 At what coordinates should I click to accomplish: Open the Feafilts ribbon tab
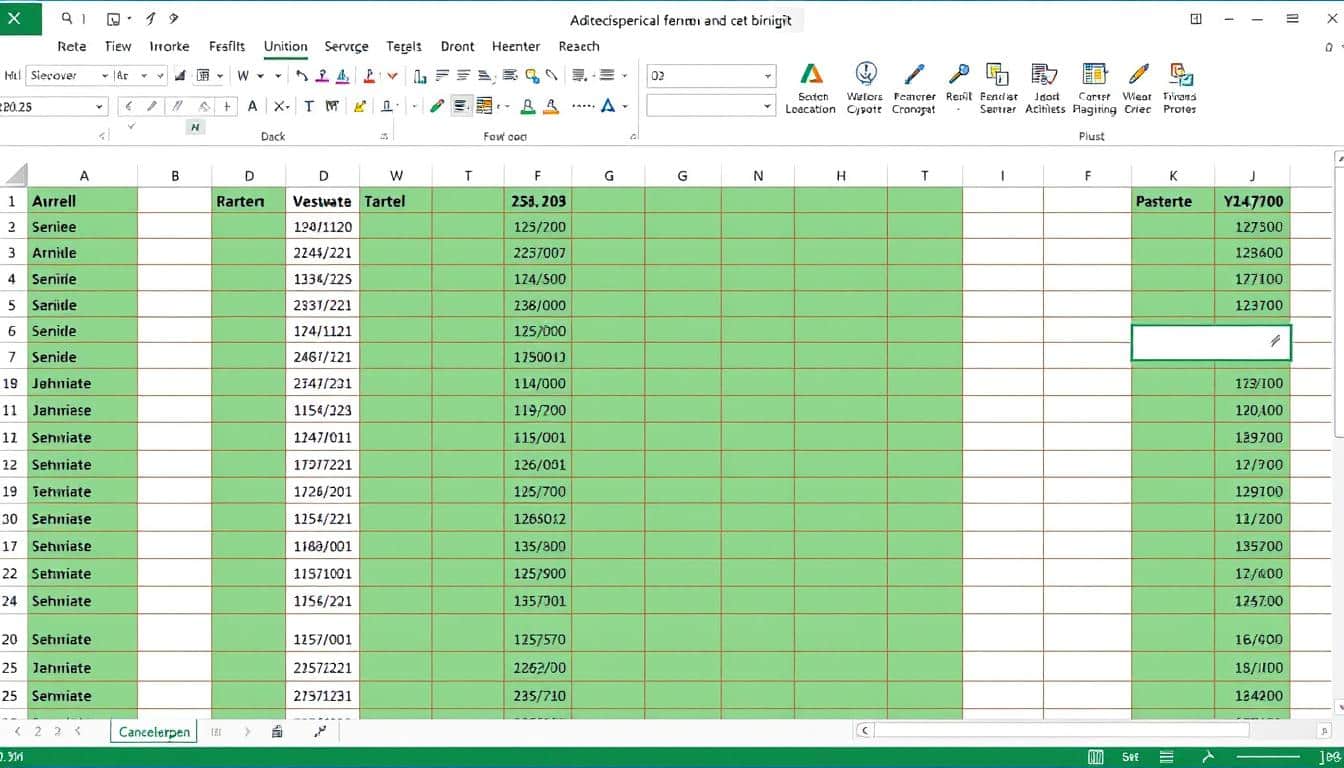point(227,46)
